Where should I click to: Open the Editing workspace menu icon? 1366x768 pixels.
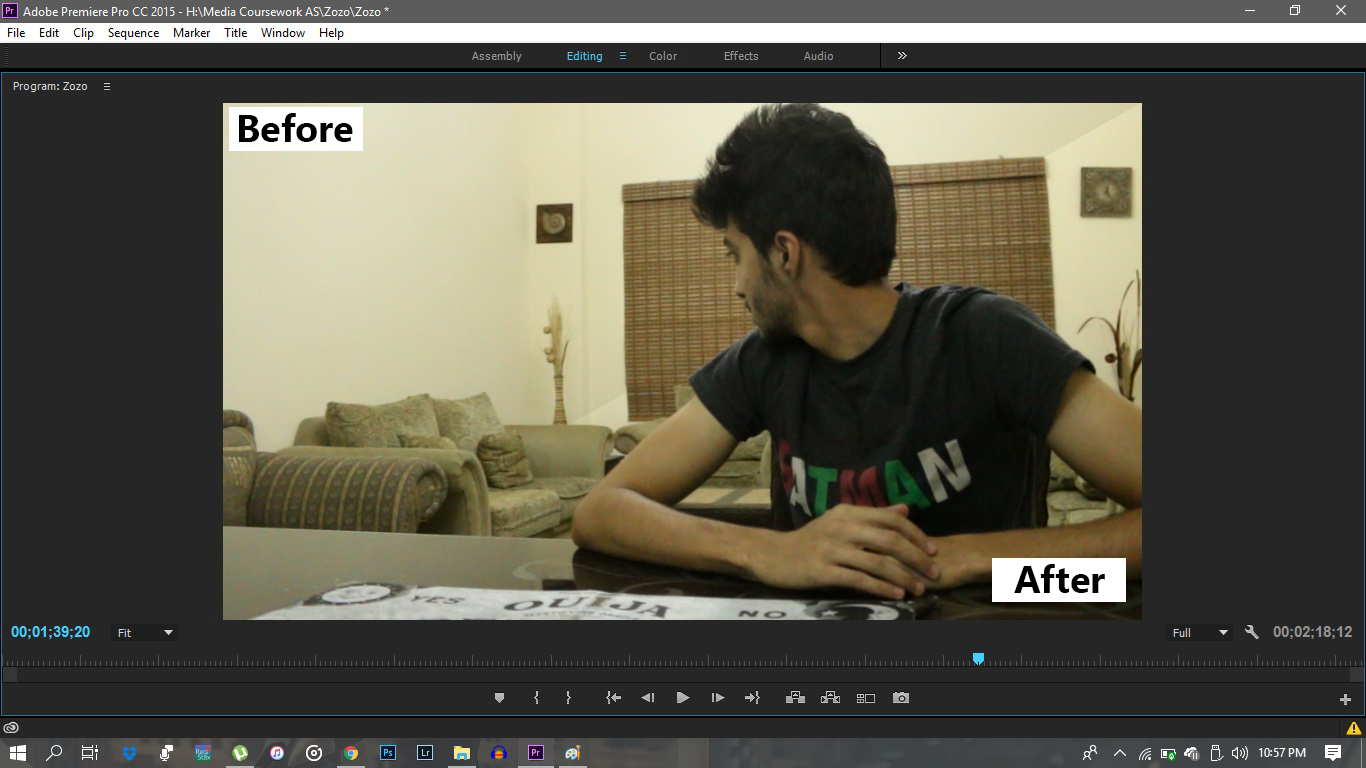click(622, 56)
